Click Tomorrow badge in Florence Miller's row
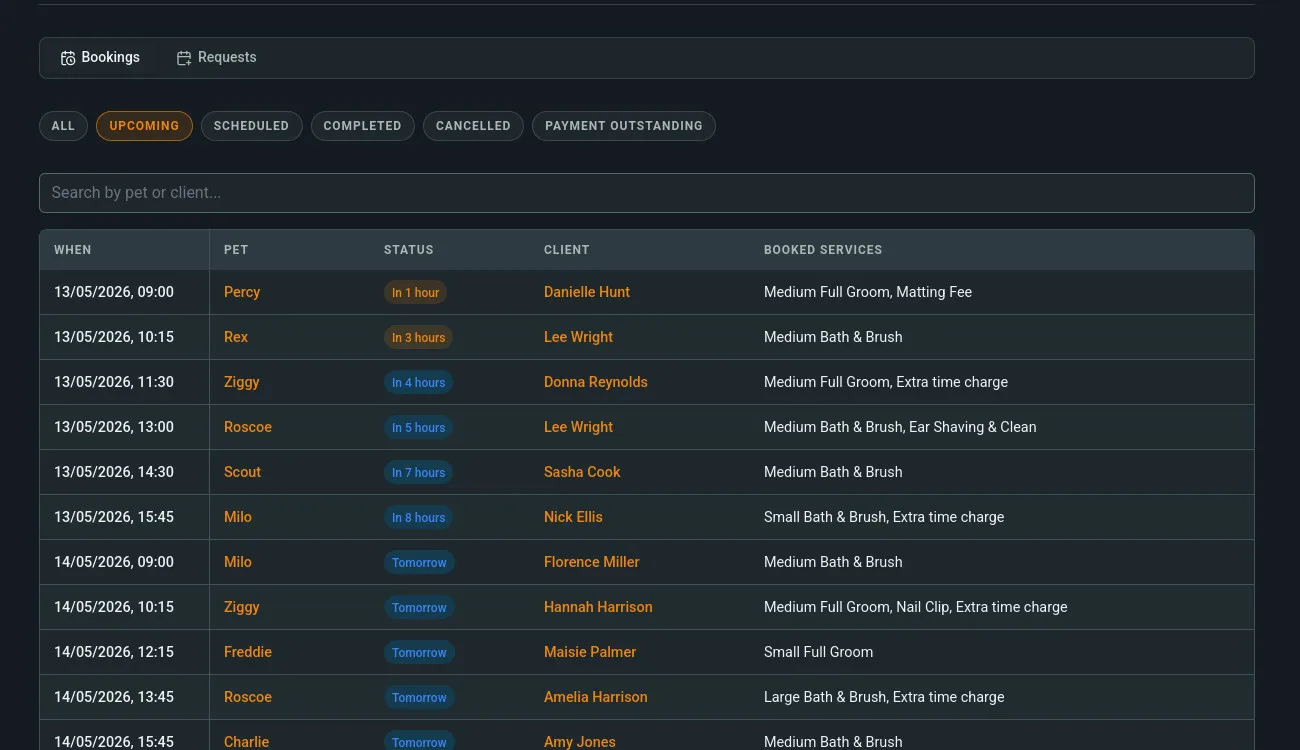 419,563
